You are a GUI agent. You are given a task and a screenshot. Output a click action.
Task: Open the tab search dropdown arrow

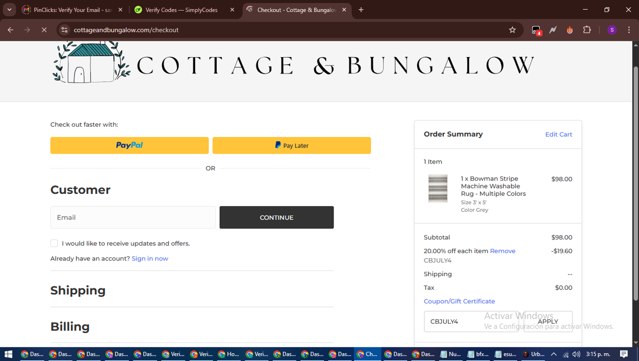[9, 9]
